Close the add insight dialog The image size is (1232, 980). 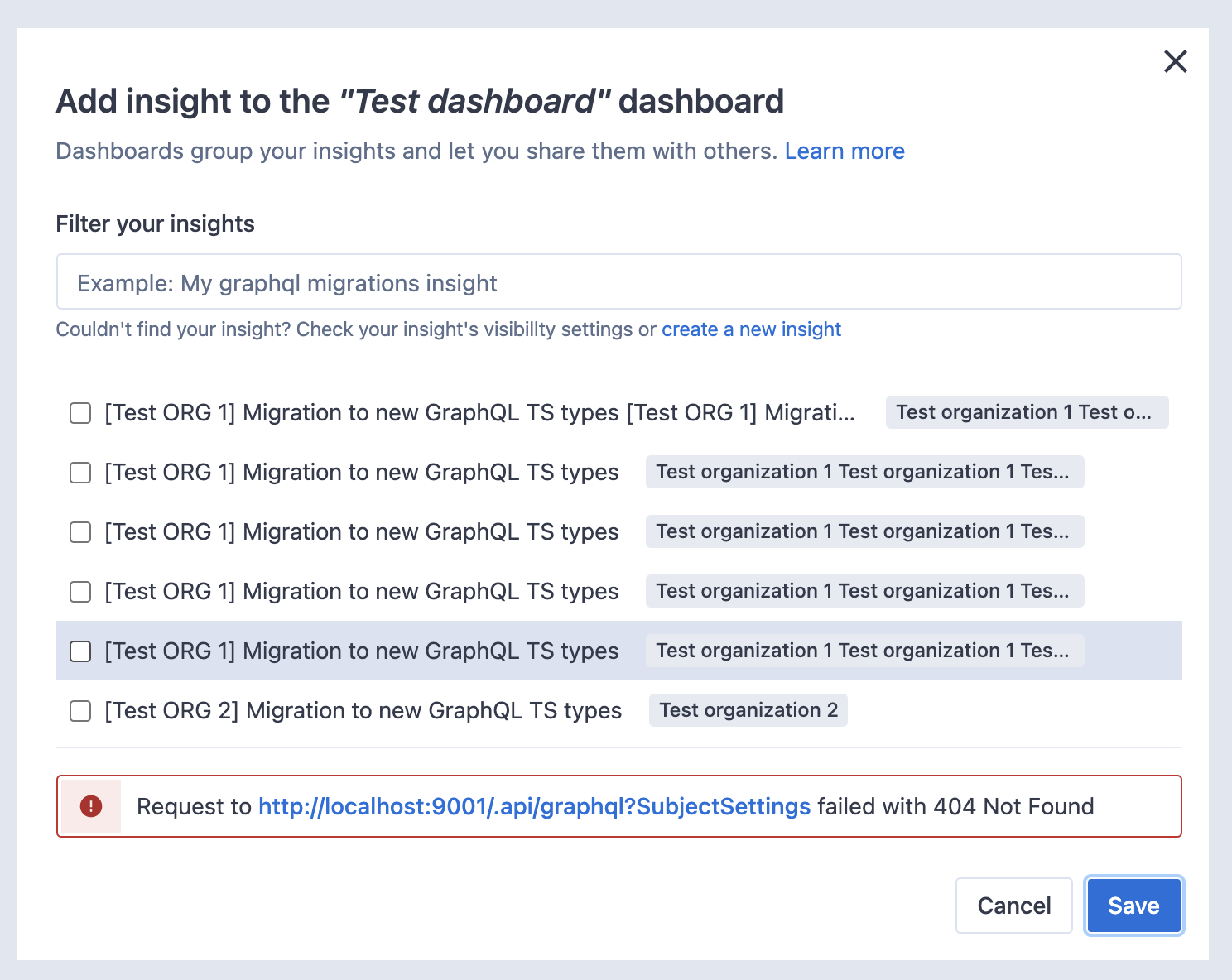point(1175,61)
